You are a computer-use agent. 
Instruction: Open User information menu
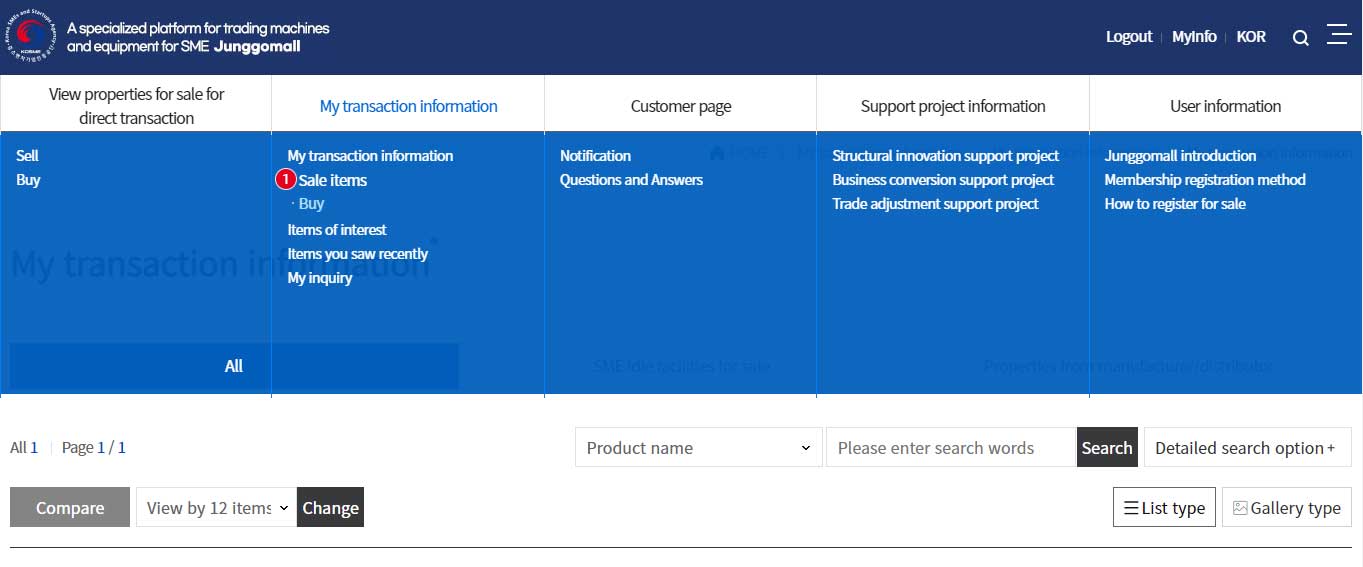point(1225,106)
